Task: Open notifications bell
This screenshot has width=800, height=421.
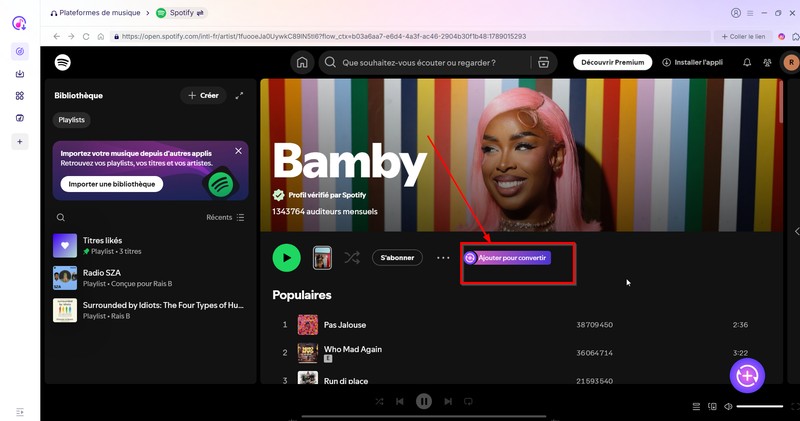Action: pos(747,62)
